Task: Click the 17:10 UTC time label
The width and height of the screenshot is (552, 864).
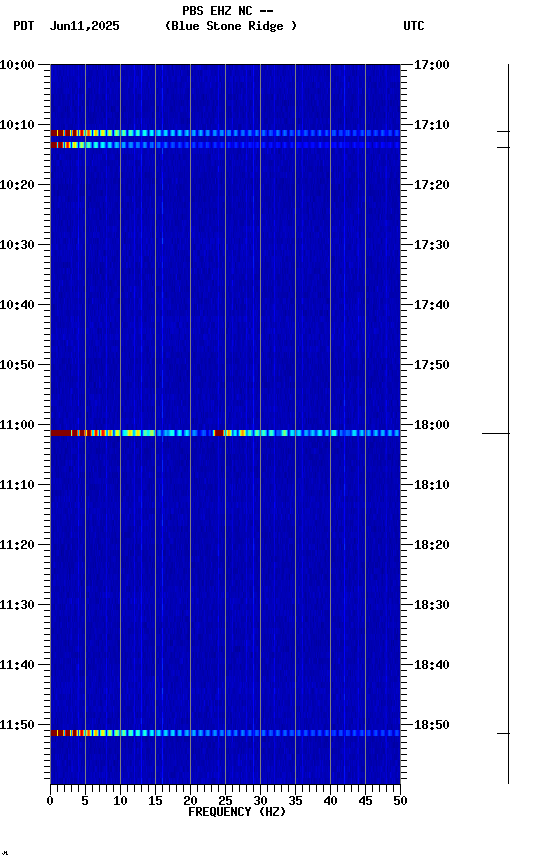Action: click(x=432, y=125)
